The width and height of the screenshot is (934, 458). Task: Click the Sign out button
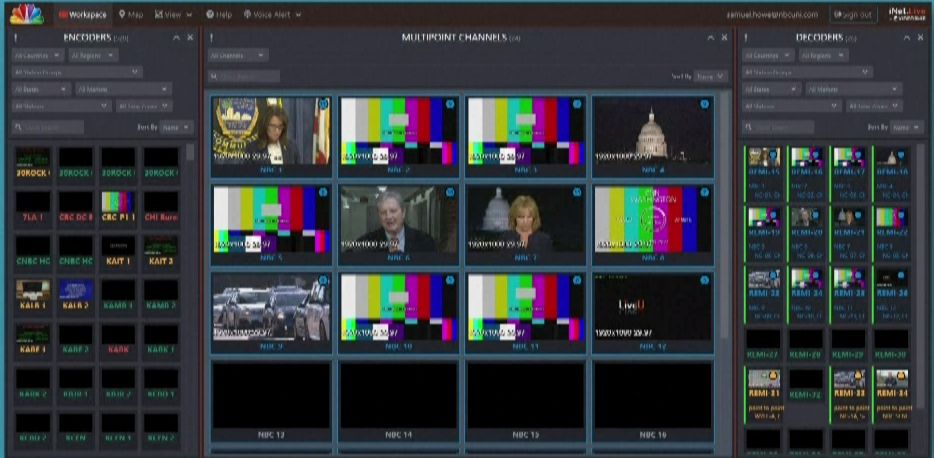tap(854, 14)
